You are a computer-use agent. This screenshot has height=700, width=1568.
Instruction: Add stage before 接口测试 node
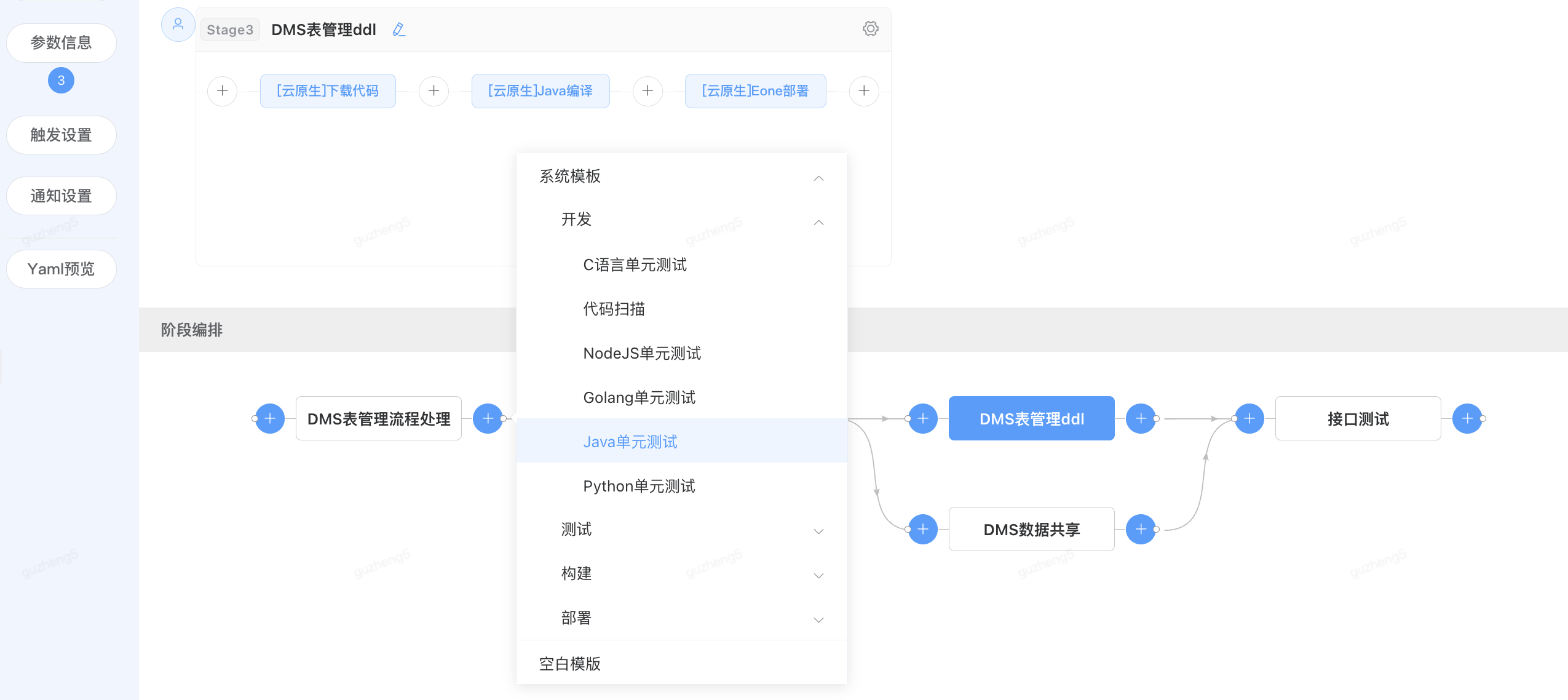(x=1249, y=419)
